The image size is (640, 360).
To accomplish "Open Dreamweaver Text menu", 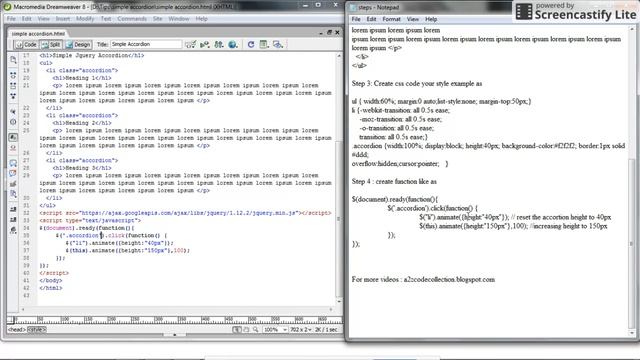I will pos(106,19).
